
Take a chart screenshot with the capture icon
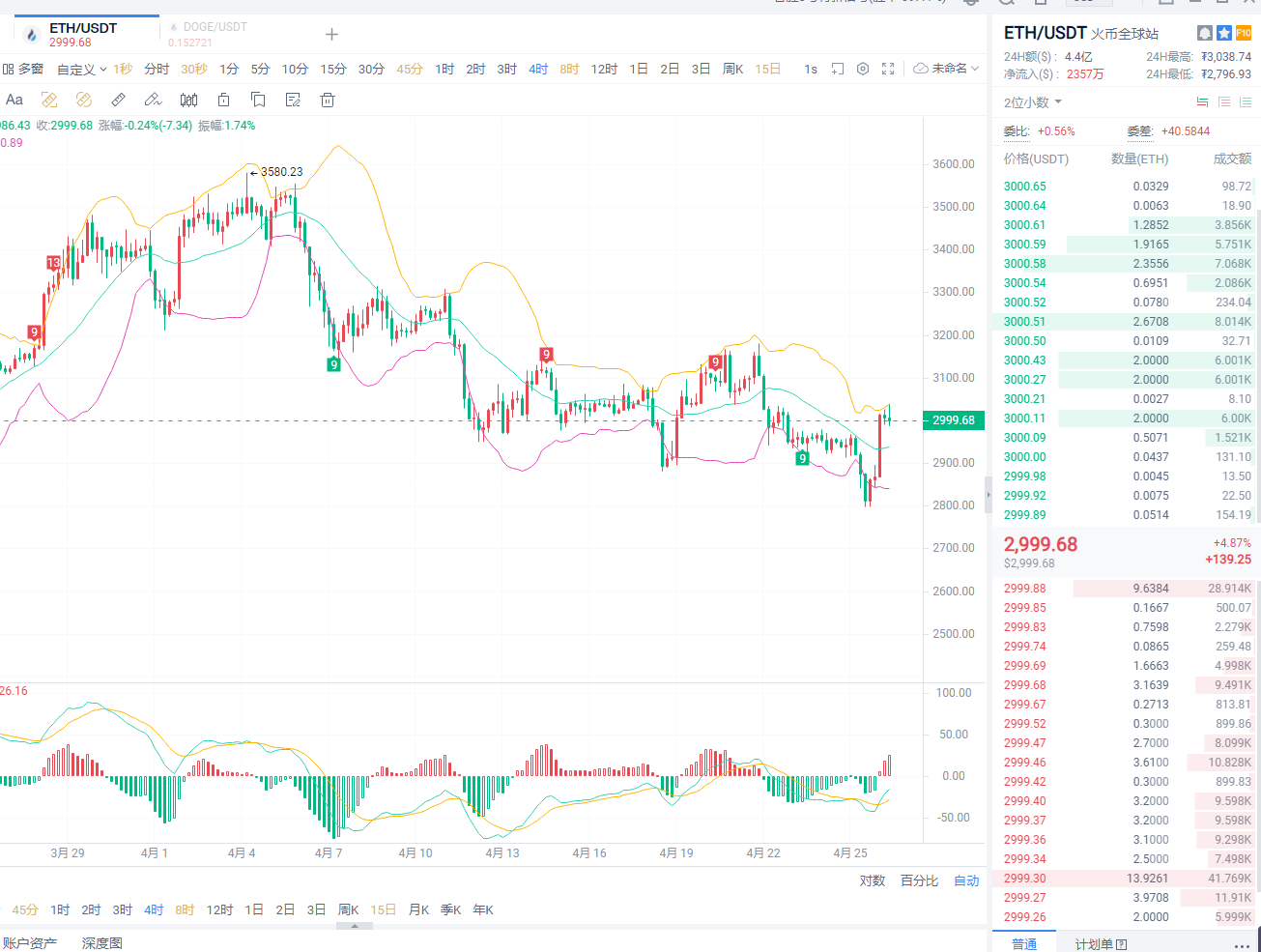tap(838, 69)
